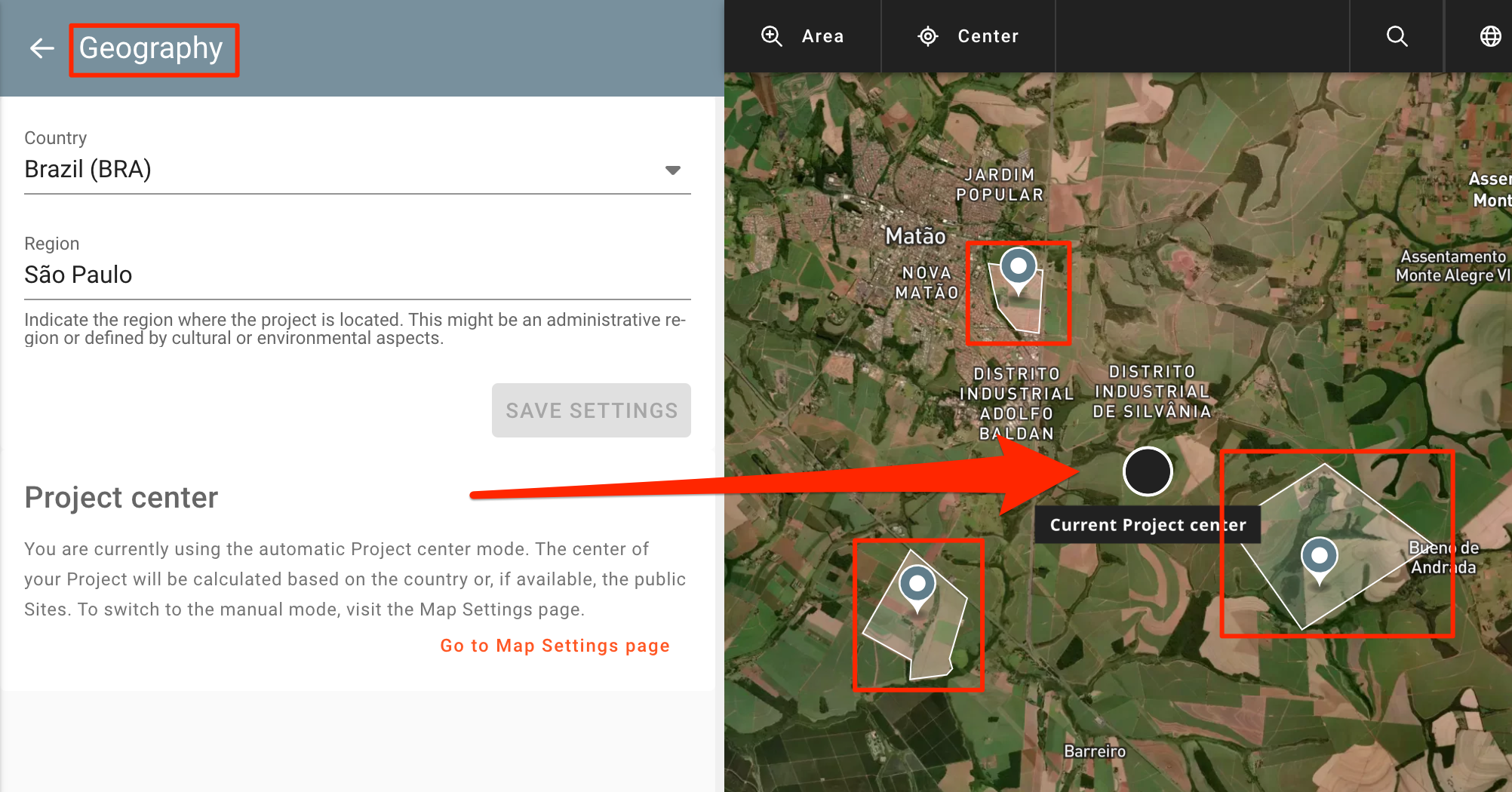Follow the Go to Map Settings page link

coord(555,646)
